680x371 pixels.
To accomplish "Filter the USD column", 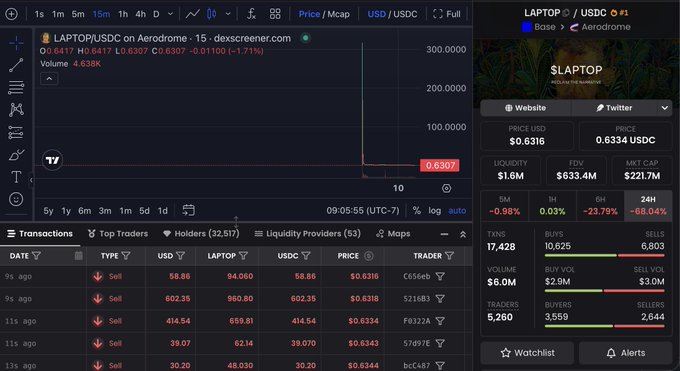I will [x=181, y=256].
